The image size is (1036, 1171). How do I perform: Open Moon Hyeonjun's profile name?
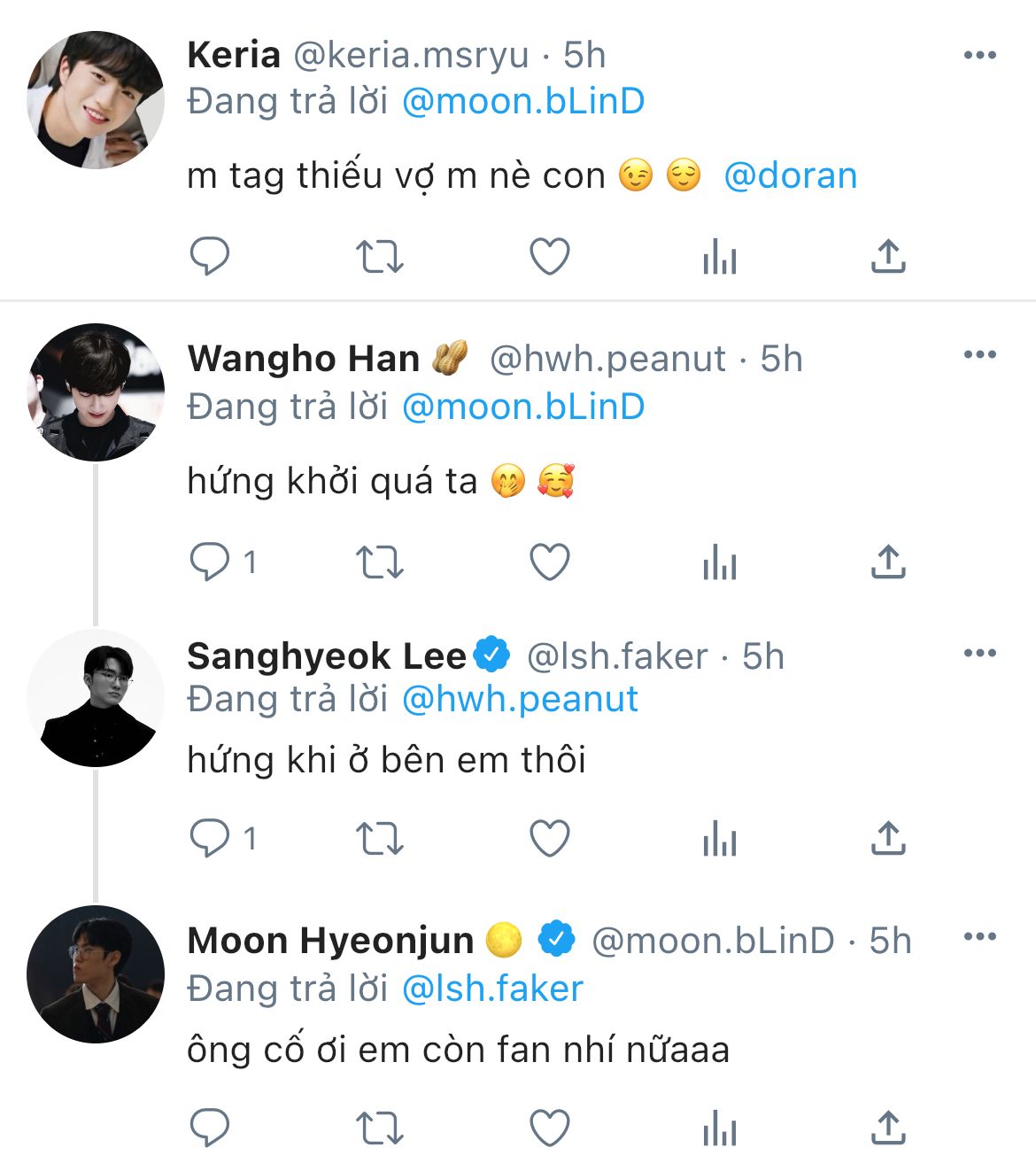tap(330, 941)
